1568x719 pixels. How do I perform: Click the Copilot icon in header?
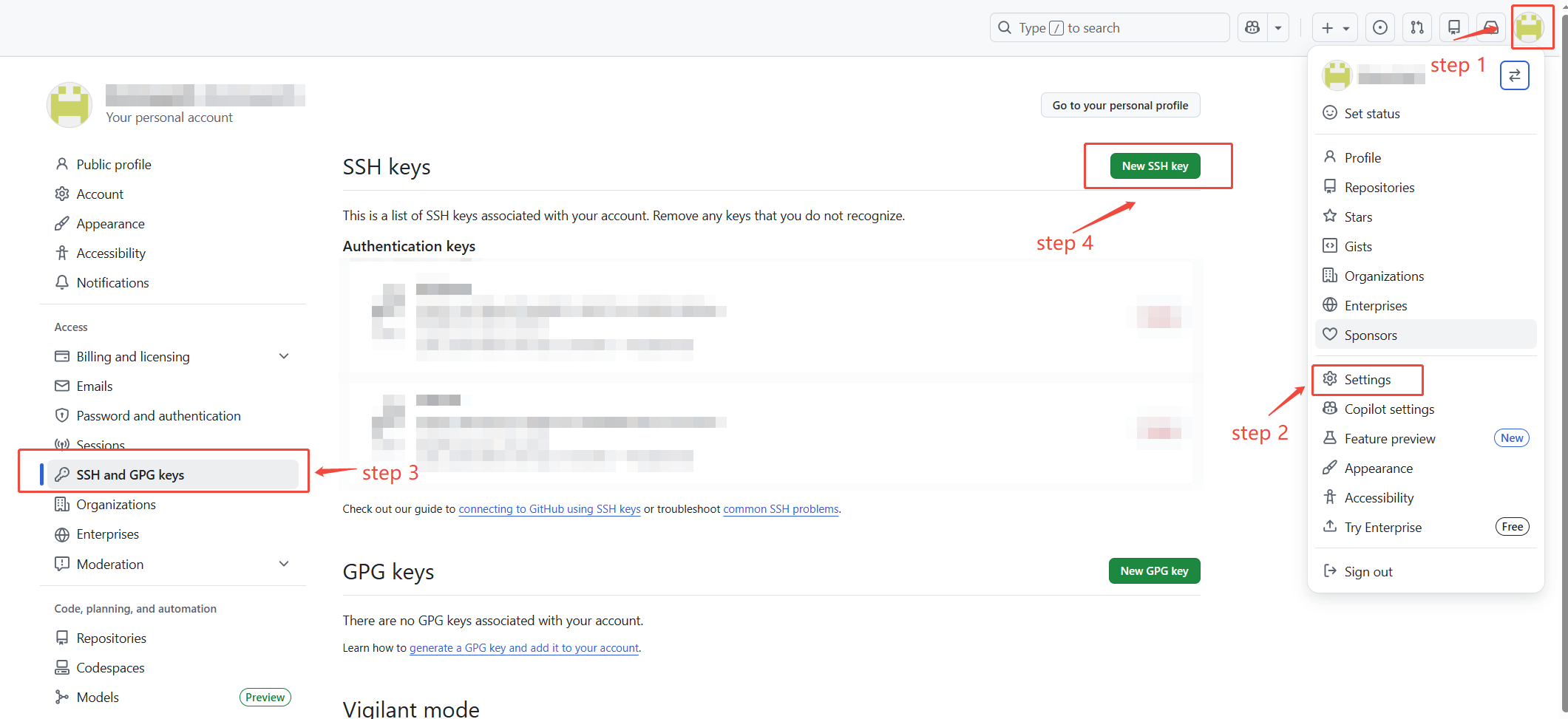click(x=1252, y=28)
